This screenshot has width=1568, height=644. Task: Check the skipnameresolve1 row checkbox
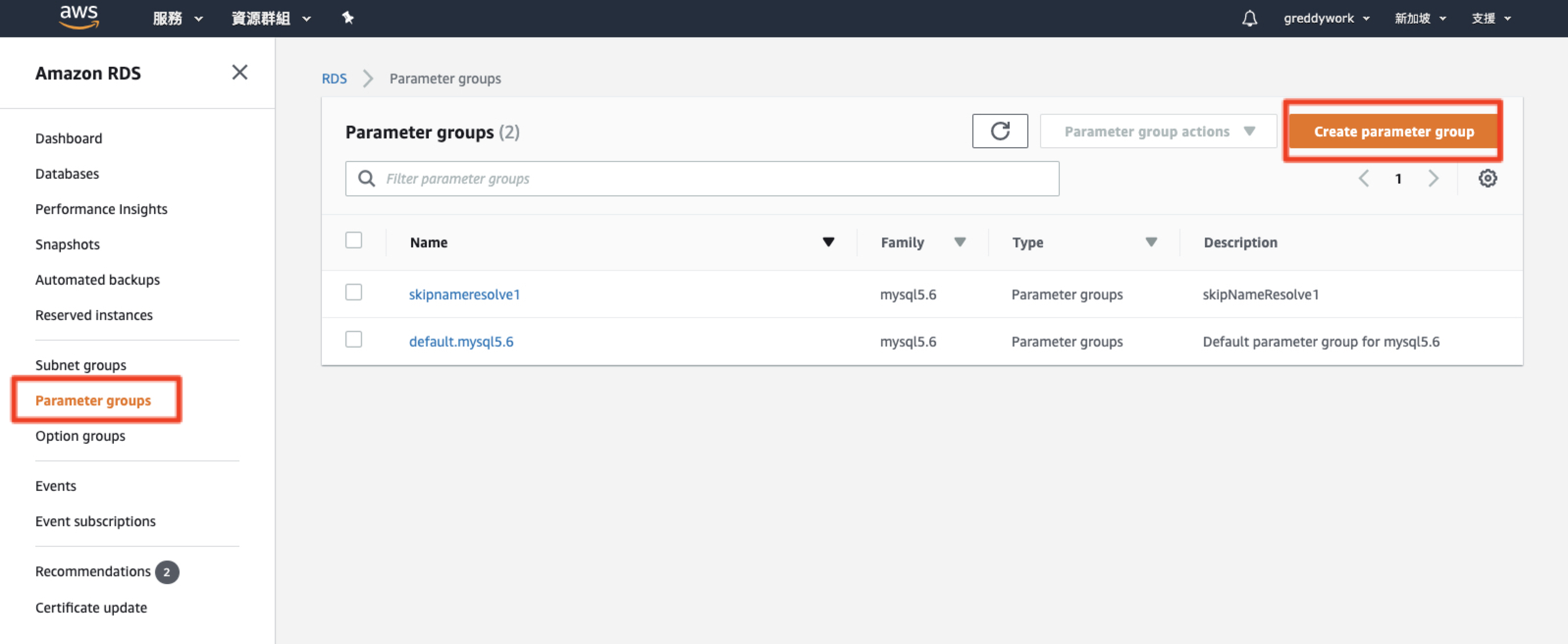[354, 293]
